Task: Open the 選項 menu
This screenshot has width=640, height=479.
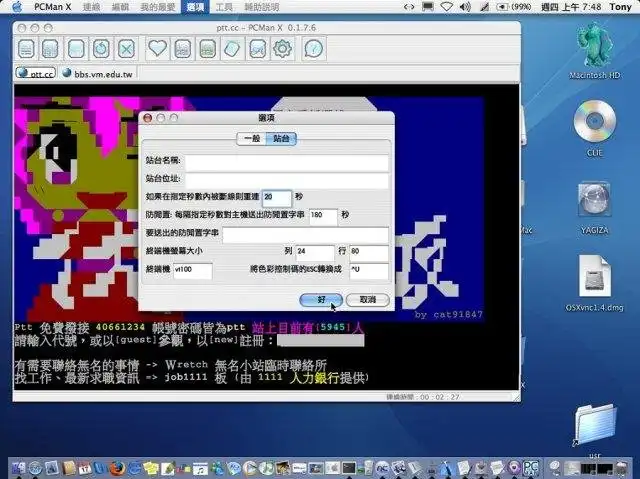Action: tap(195, 7)
